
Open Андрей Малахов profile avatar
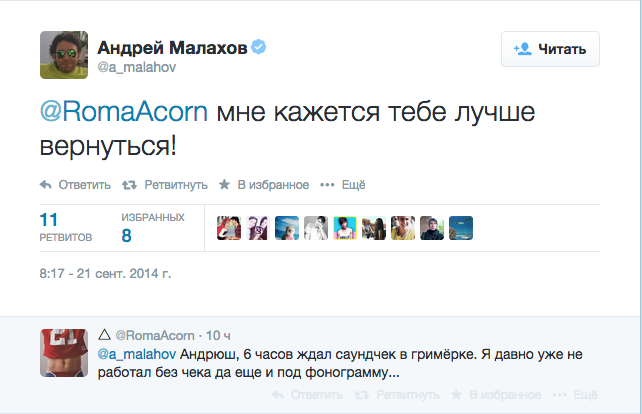pos(64,55)
